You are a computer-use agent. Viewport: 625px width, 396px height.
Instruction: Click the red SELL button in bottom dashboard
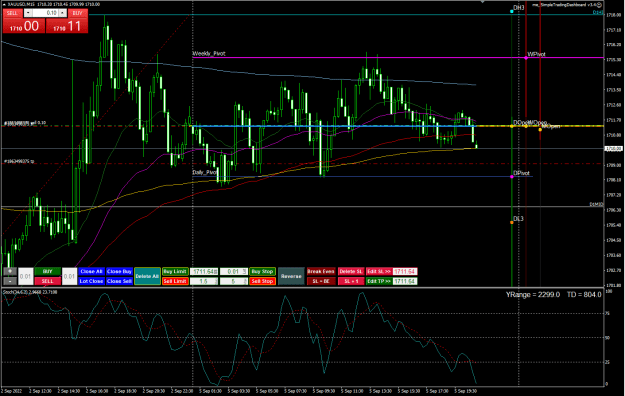(47, 281)
